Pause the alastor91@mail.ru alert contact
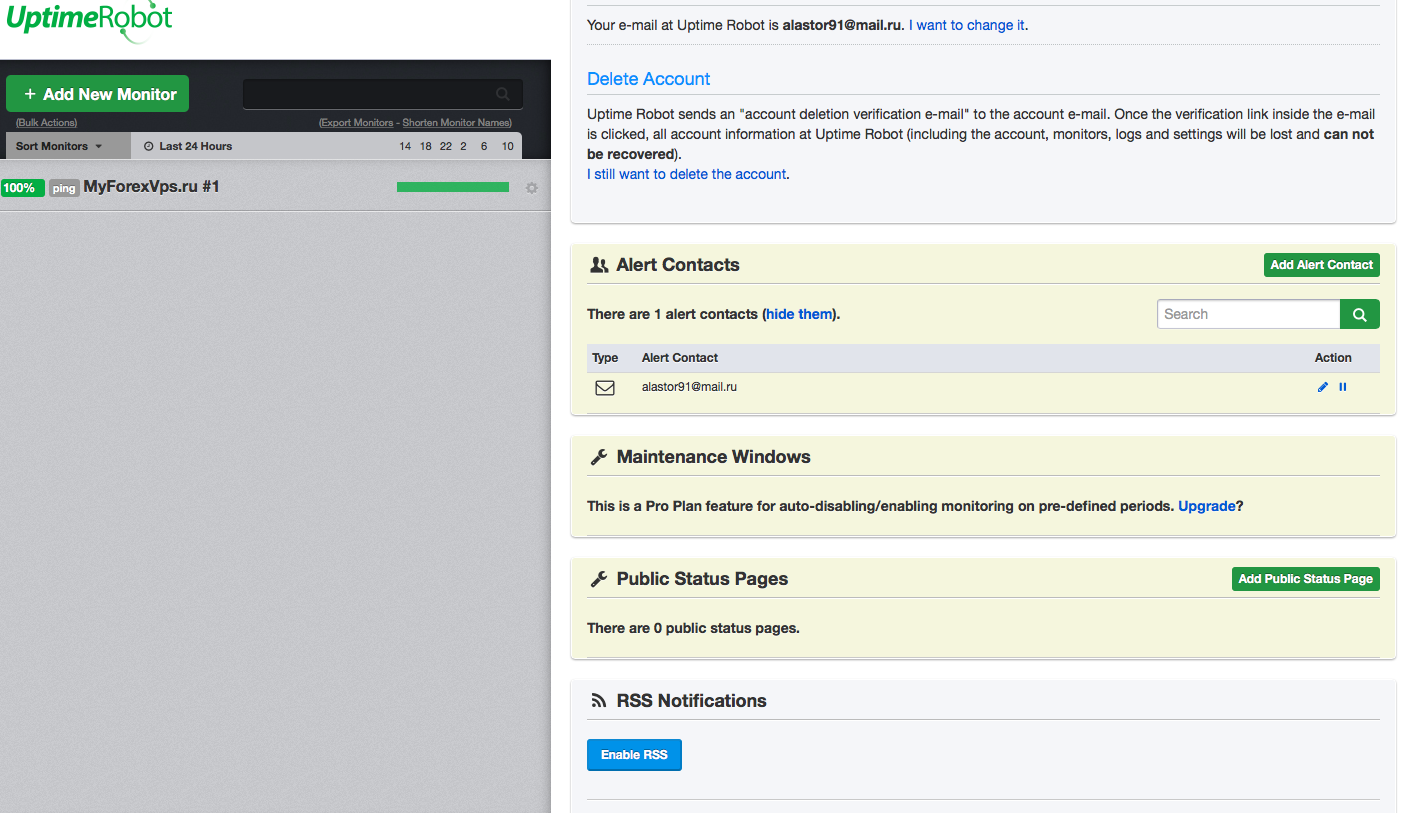This screenshot has height=813, width=1424. (x=1343, y=387)
